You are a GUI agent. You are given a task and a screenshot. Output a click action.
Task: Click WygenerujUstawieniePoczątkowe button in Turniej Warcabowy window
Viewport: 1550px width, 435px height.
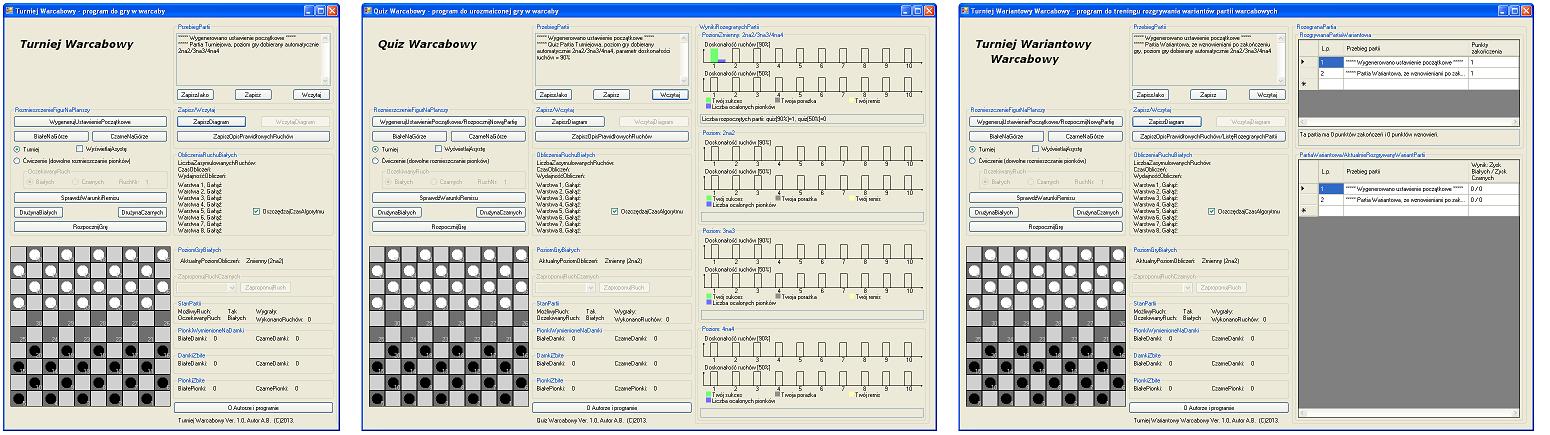click(91, 121)
